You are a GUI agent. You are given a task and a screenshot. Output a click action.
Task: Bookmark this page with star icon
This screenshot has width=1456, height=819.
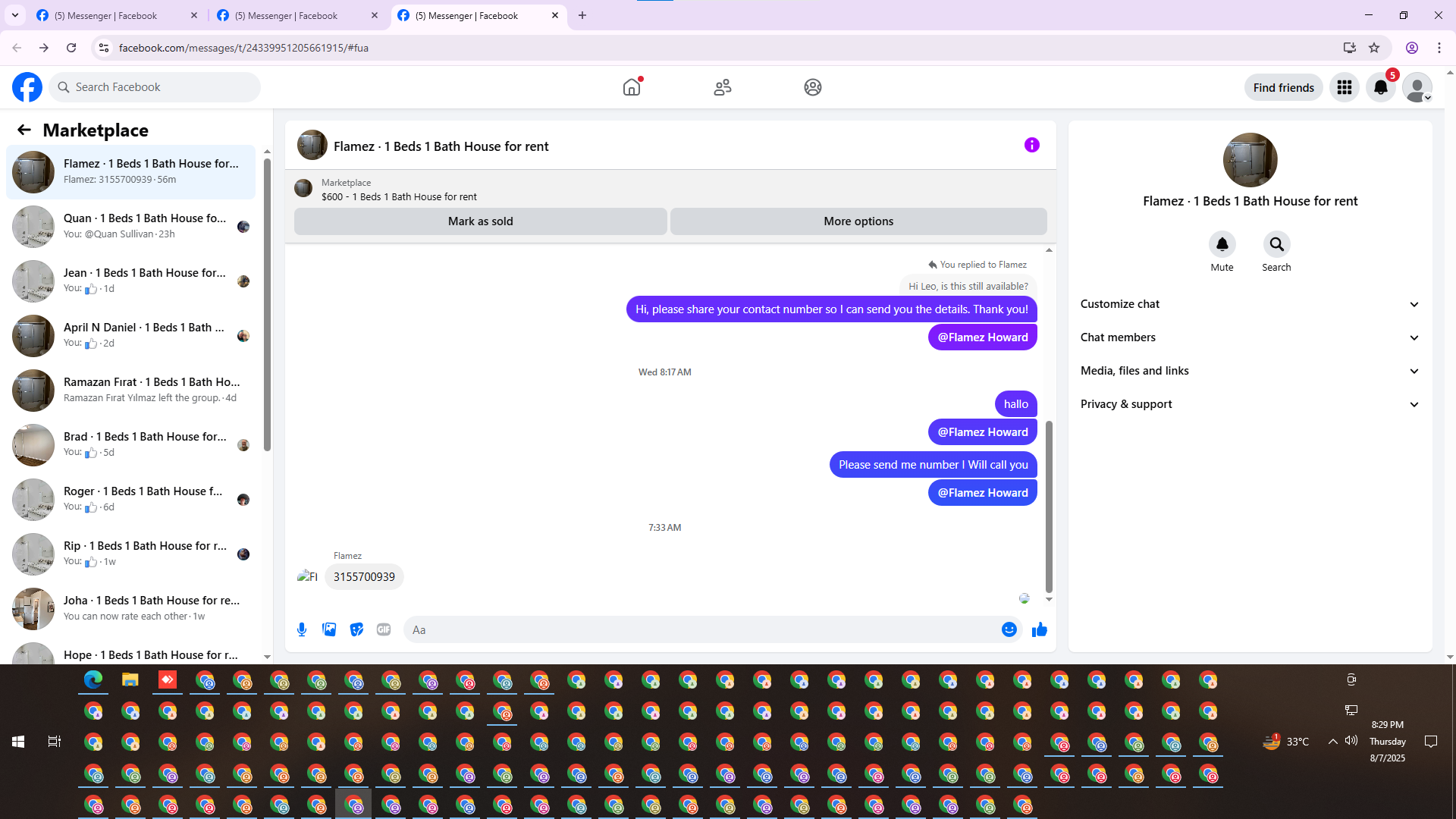[x=1374, y=48]
